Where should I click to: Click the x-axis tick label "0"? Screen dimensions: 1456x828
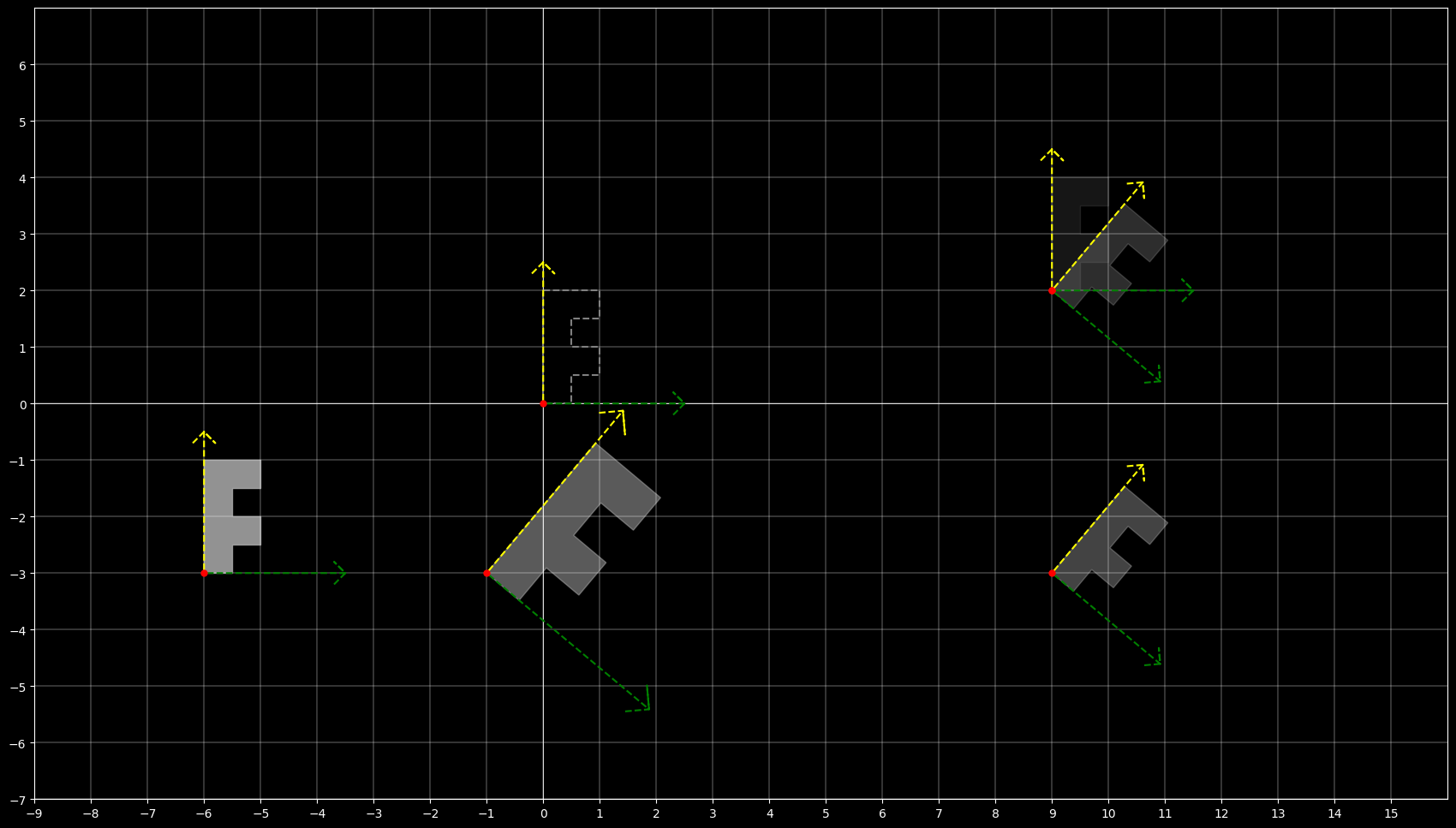click(543, 813)
